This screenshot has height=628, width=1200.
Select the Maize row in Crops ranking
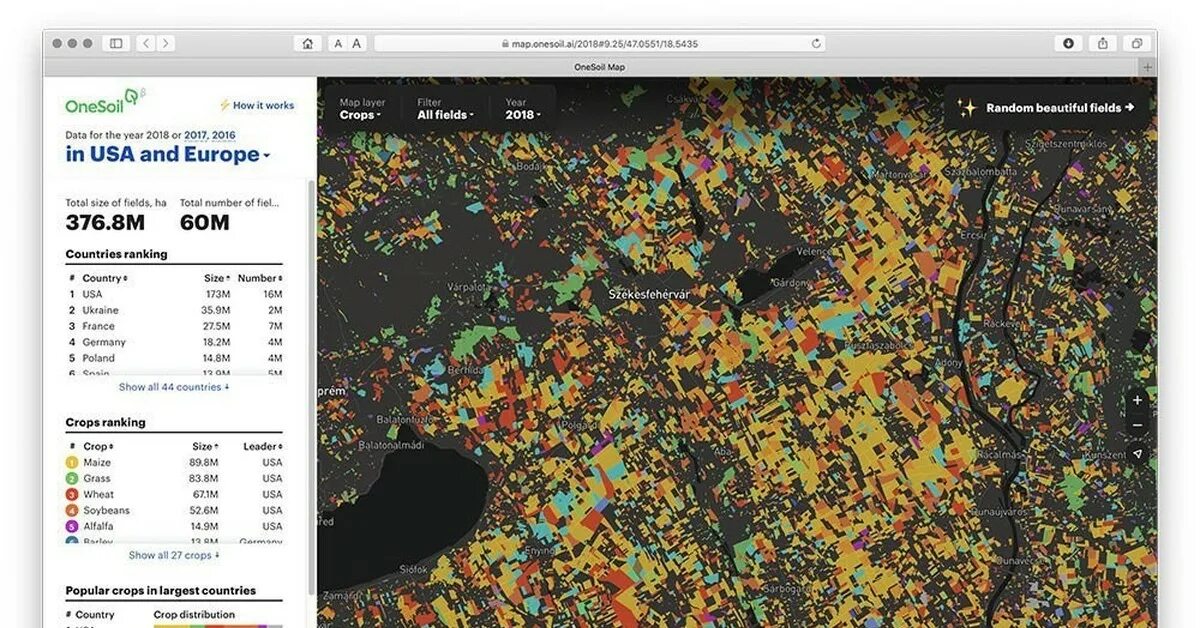[174, 463]
